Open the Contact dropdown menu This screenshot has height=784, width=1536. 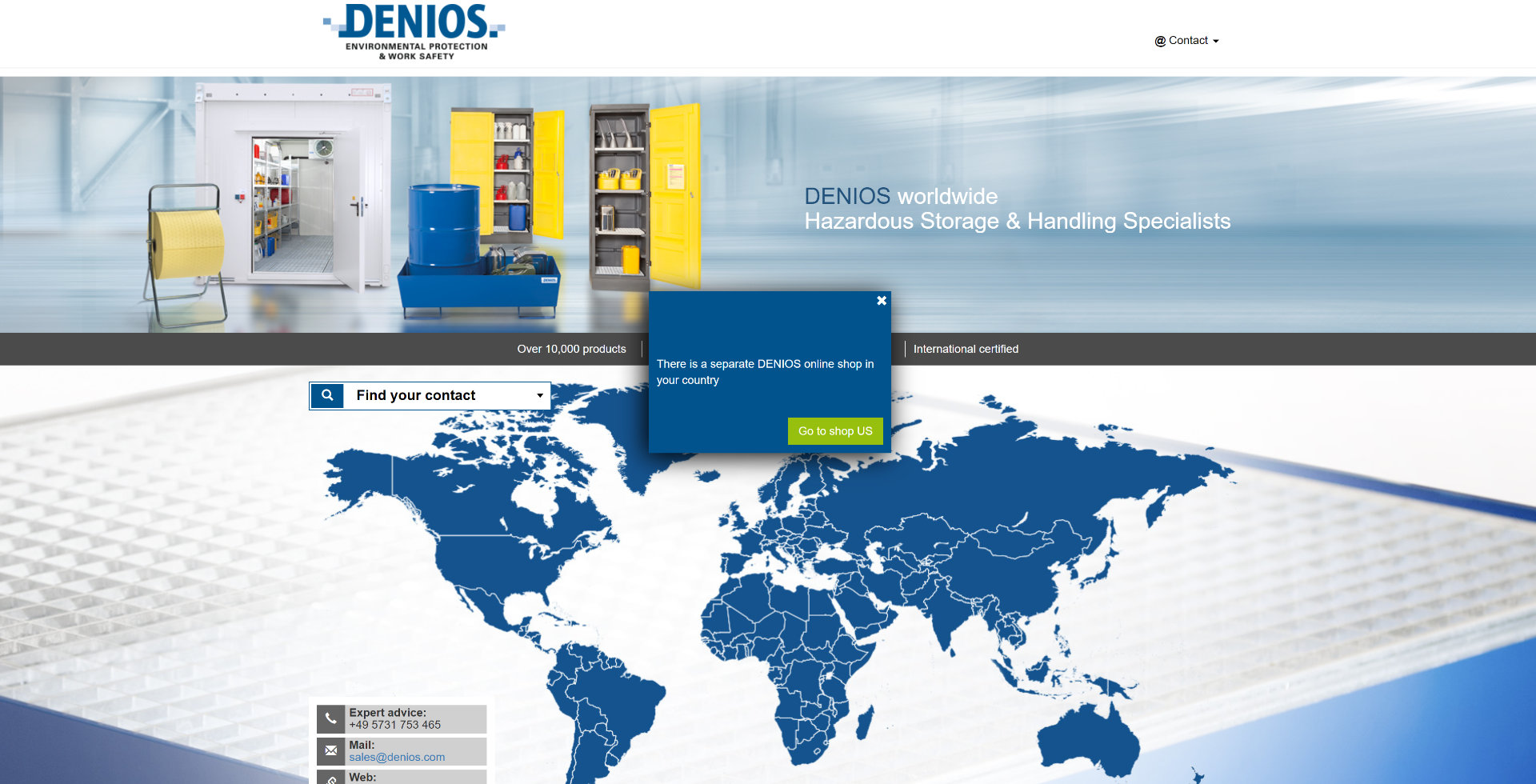(1186, 41)
